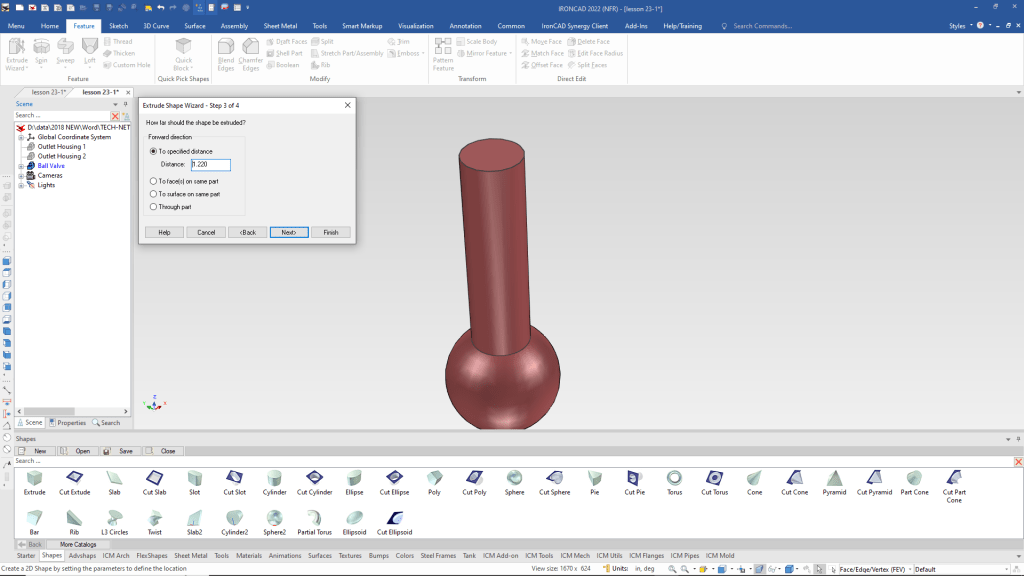The width and height of the screenshot is (1024, 576).
Task: Click the Distance value input field
Action: tap(211, 165)
